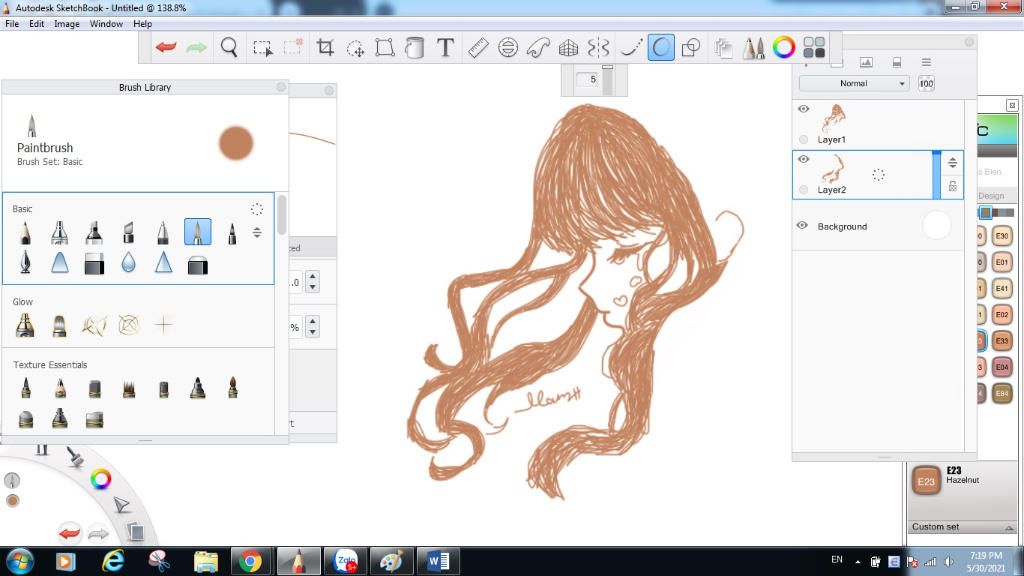1024x576 pixels.
Task: Open Google Chrome from the taskbar
Action: 249,561
